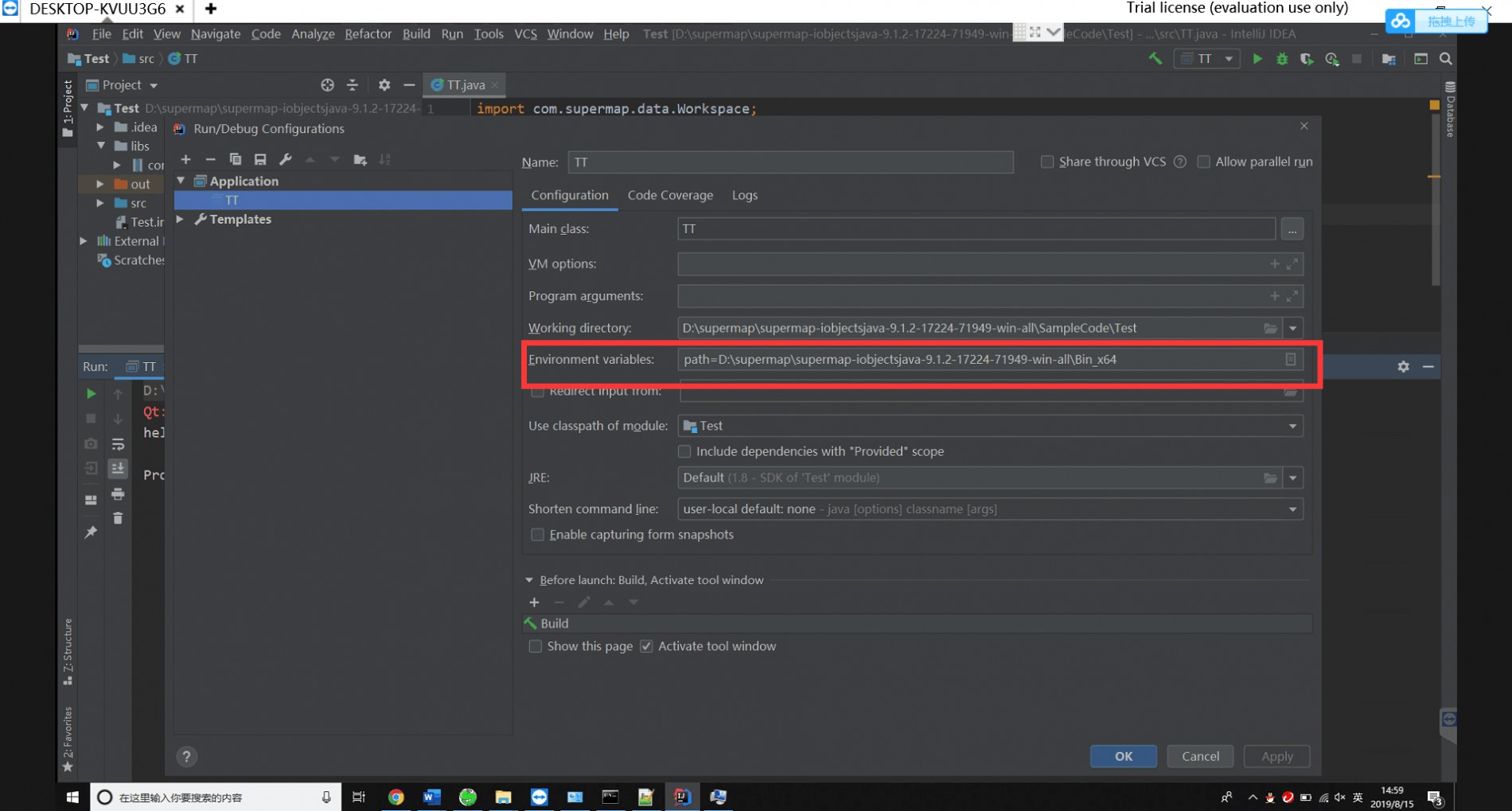Copy the selected run configuration

click(235, 160)
